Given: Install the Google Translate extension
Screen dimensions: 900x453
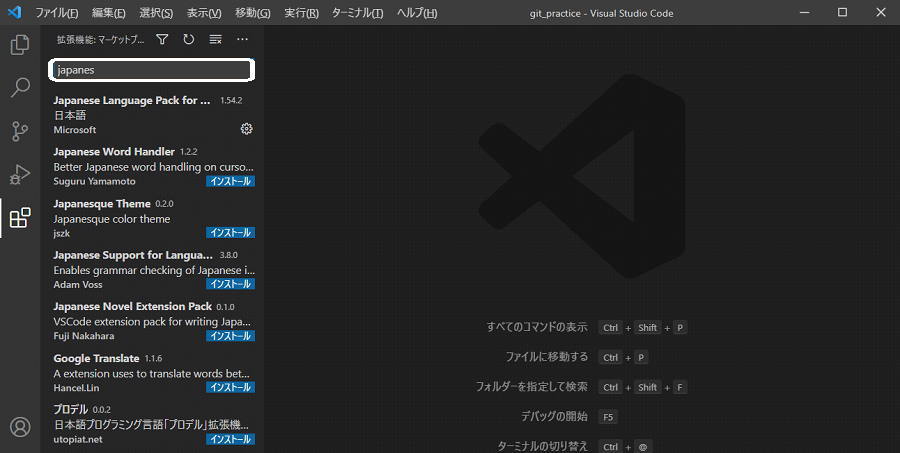Looking at the screenshot, I should tap(231, 388).
